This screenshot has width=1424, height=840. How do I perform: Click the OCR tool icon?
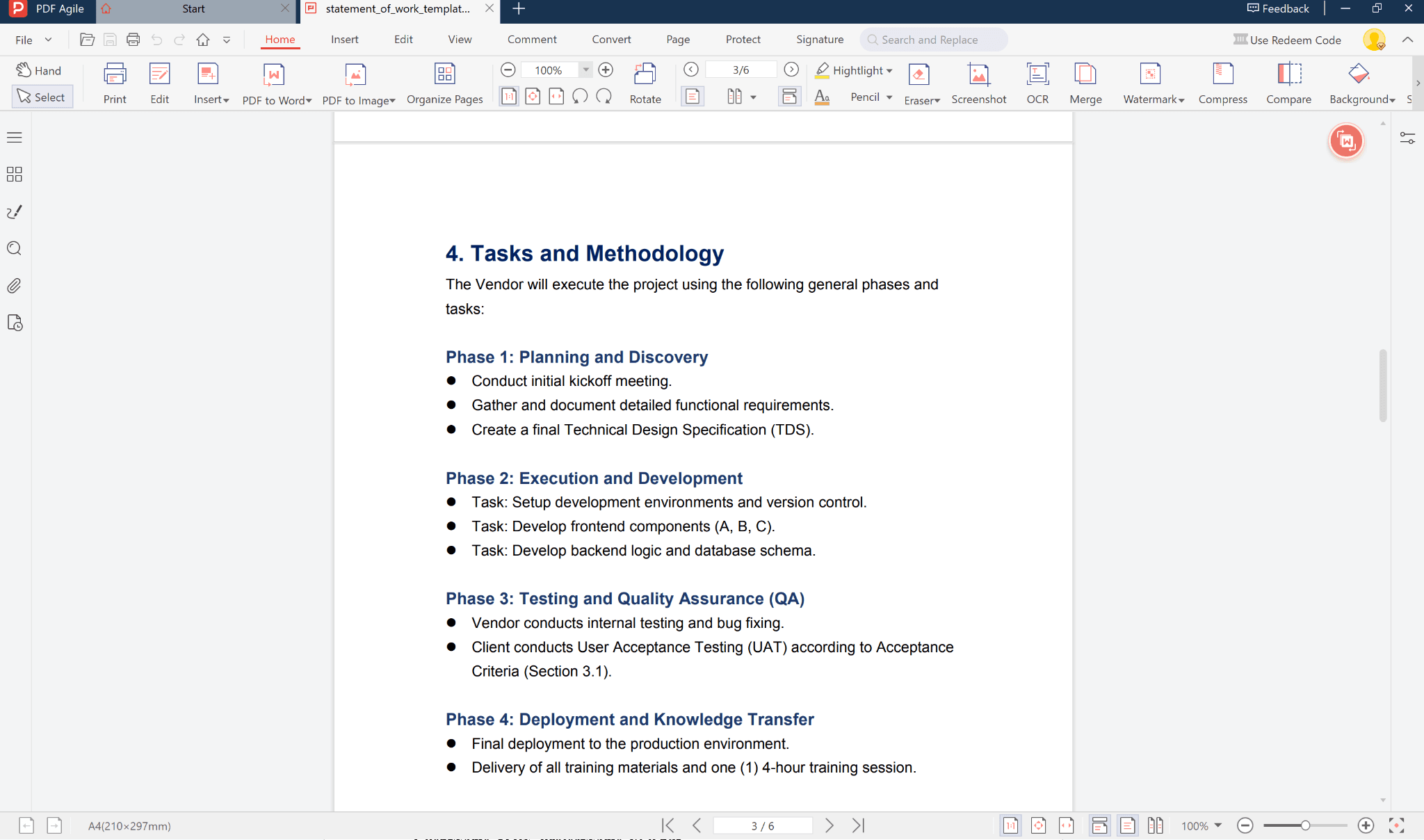[x=1037, y=74]
